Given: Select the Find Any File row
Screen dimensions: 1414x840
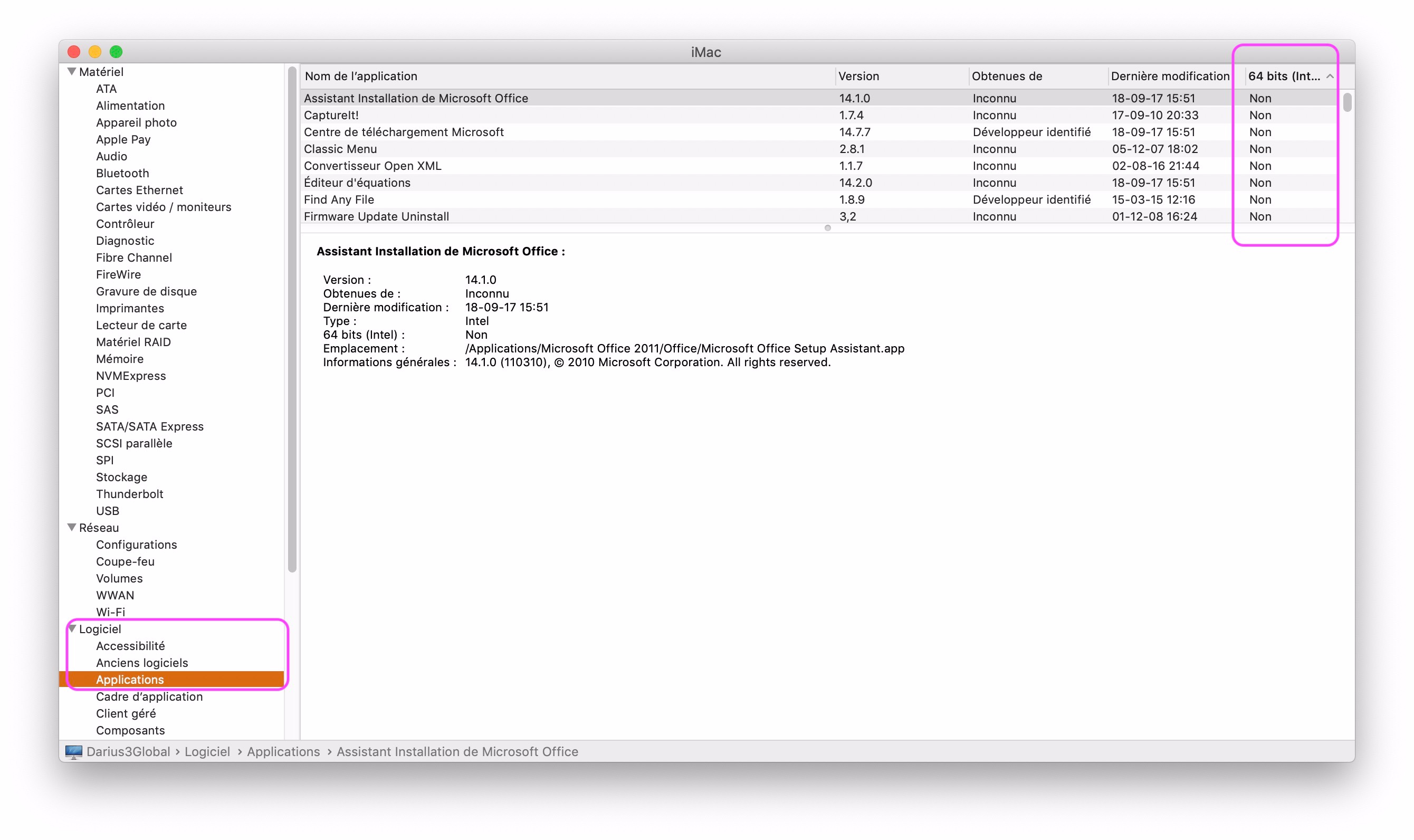Looking at the screenshot, I should click(339, 199).
